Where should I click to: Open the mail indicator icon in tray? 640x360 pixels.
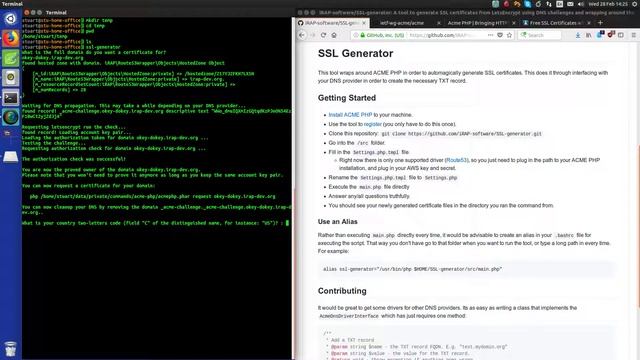570,4
